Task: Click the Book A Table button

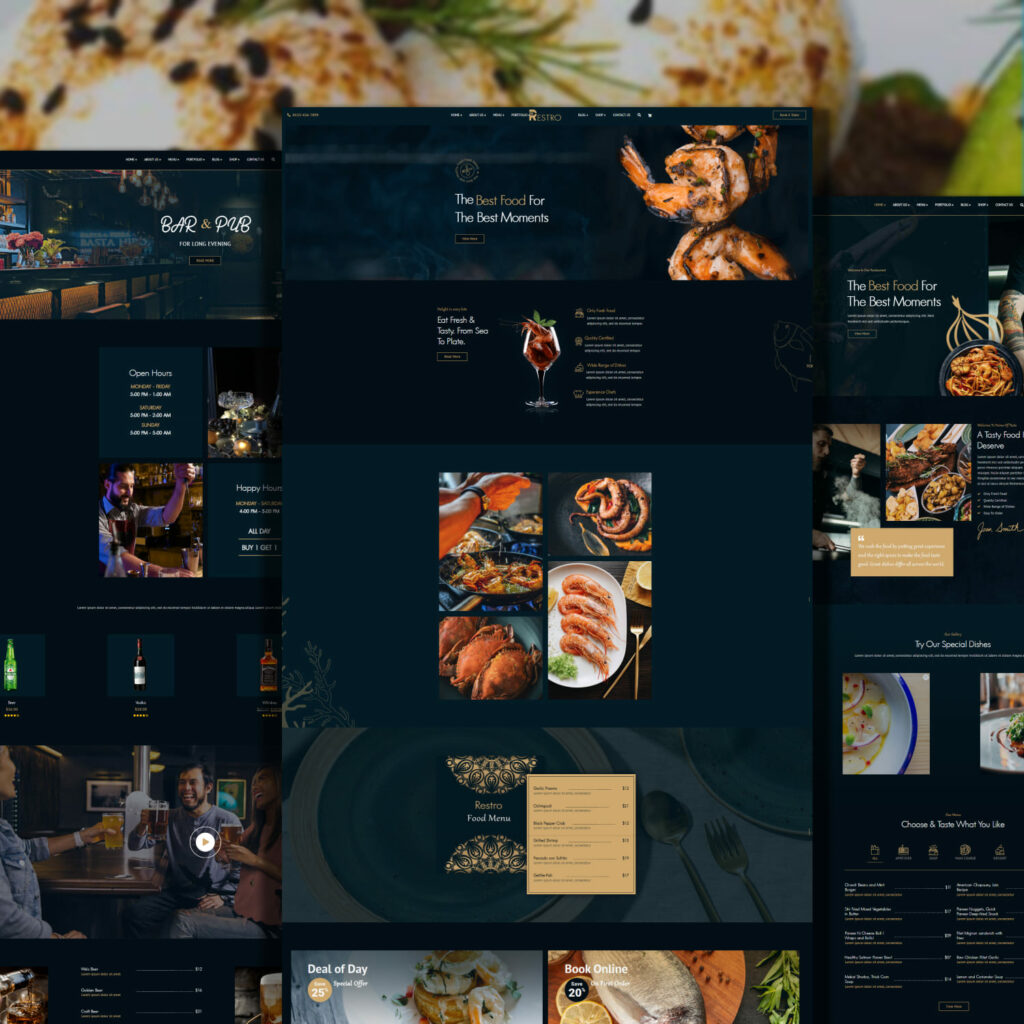Action: coord(788,115)
